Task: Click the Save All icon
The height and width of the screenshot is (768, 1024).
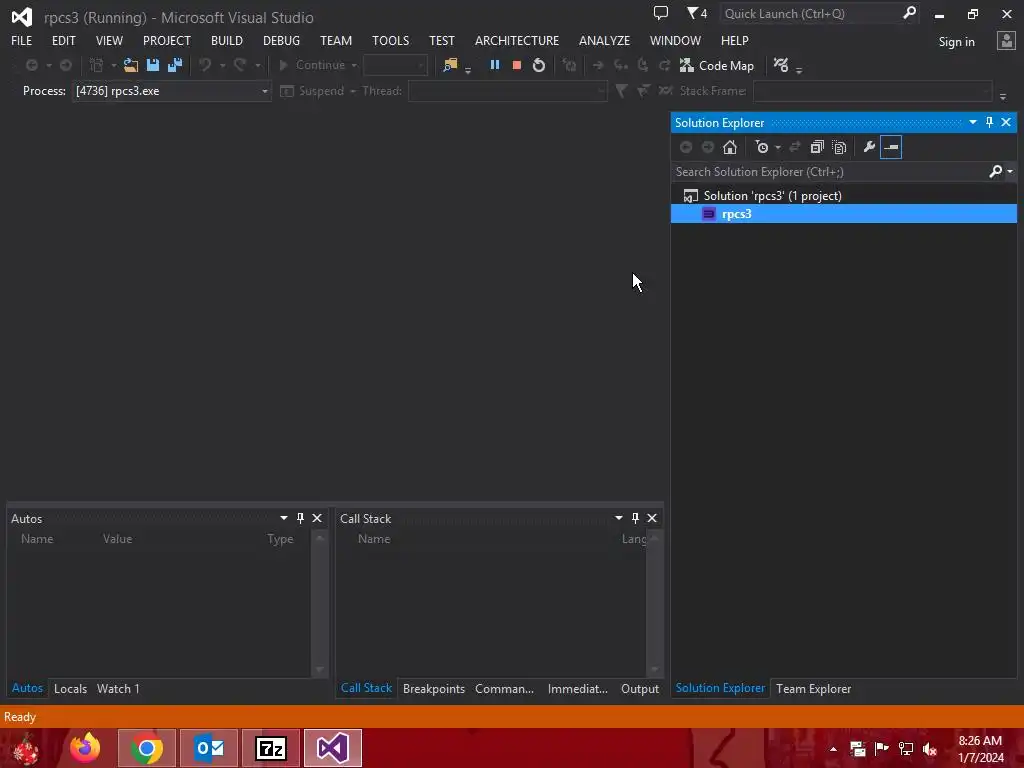Action: pyautogui.click(x=175, y=65)
